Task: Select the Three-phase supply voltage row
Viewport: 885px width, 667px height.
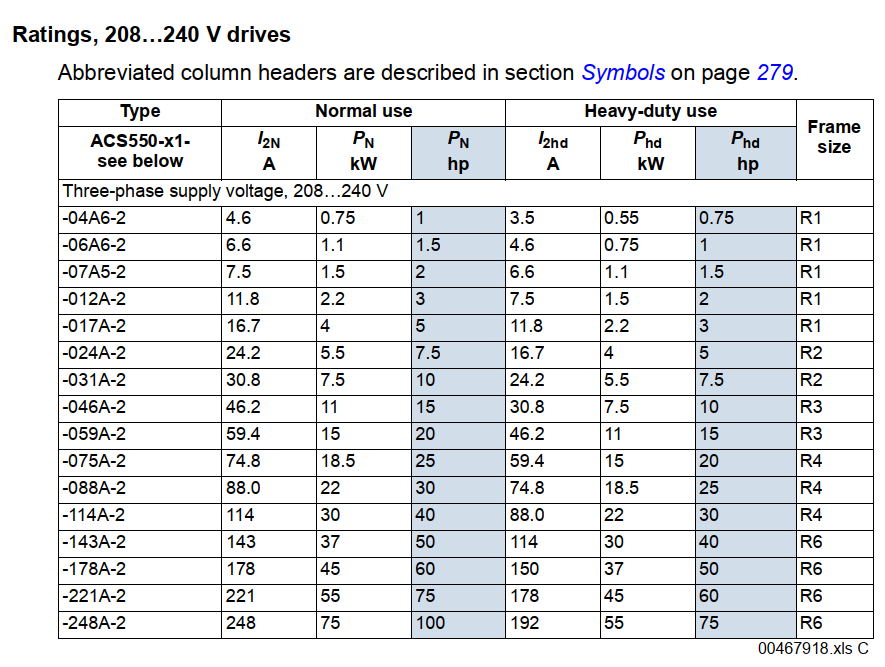Action: click(225, 191)
